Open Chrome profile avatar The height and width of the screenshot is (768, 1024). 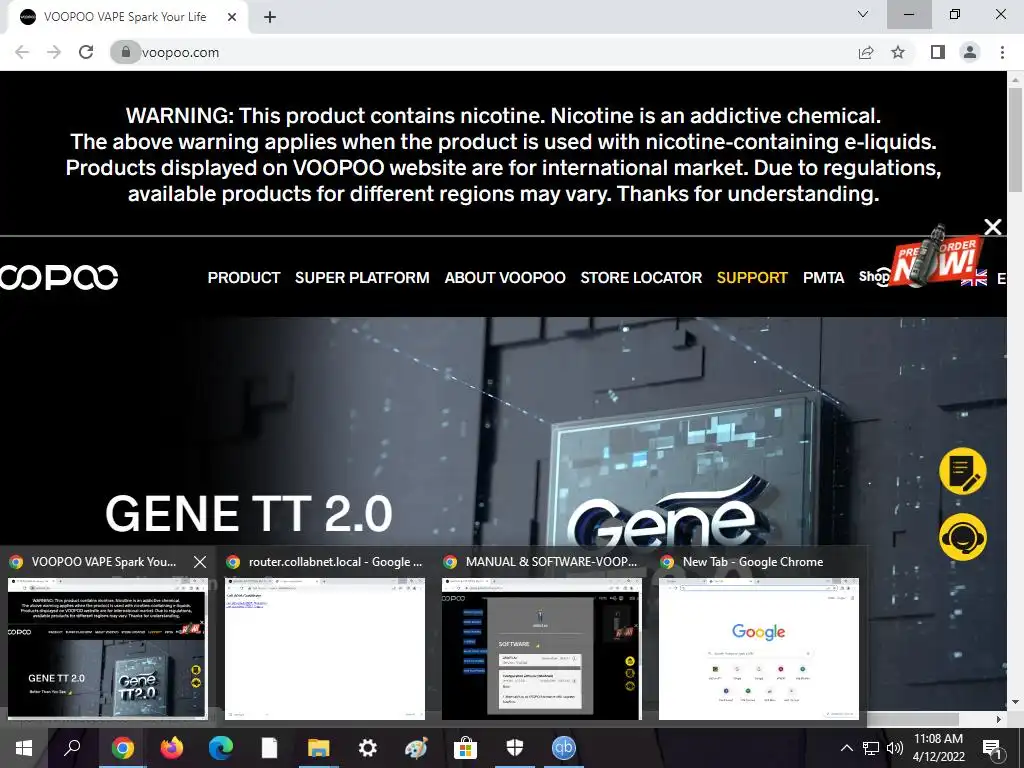[x=970, y=52]
